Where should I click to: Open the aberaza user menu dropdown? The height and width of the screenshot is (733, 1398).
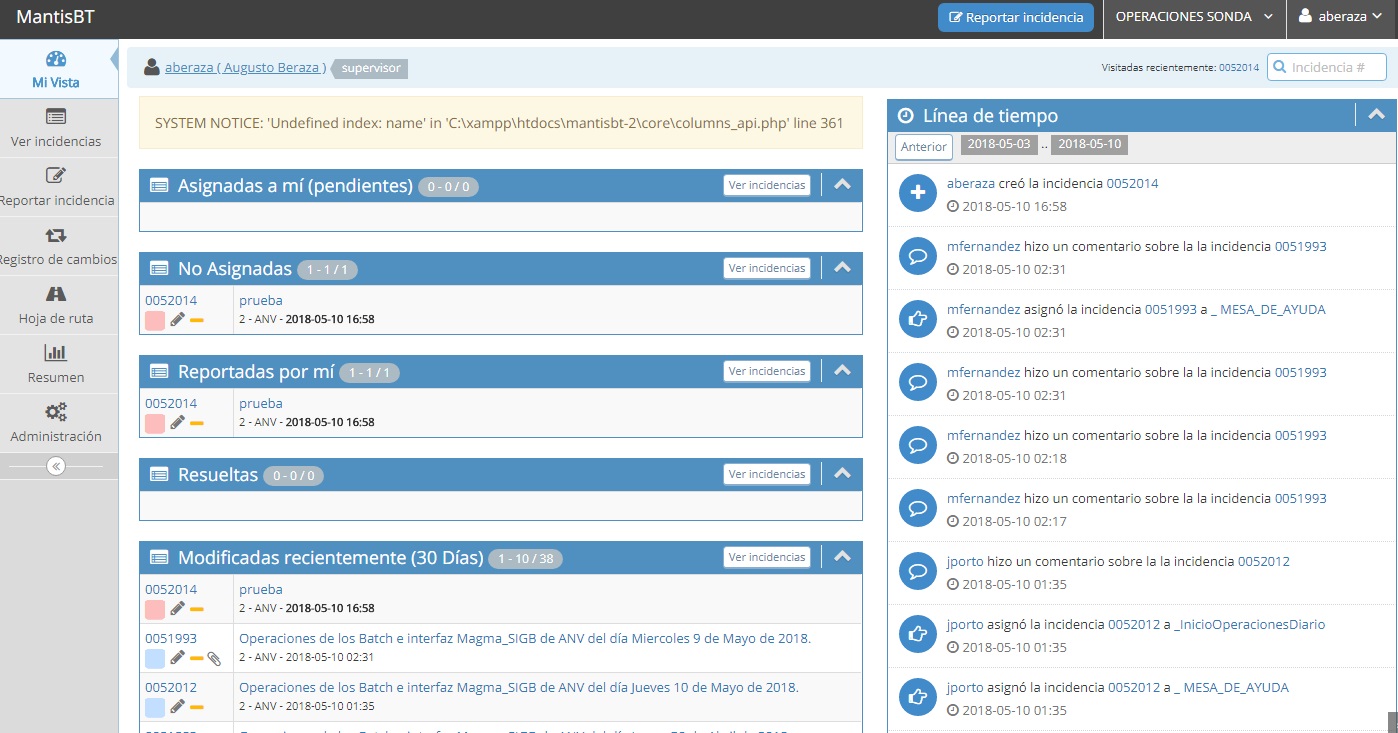coord(1342,17)
